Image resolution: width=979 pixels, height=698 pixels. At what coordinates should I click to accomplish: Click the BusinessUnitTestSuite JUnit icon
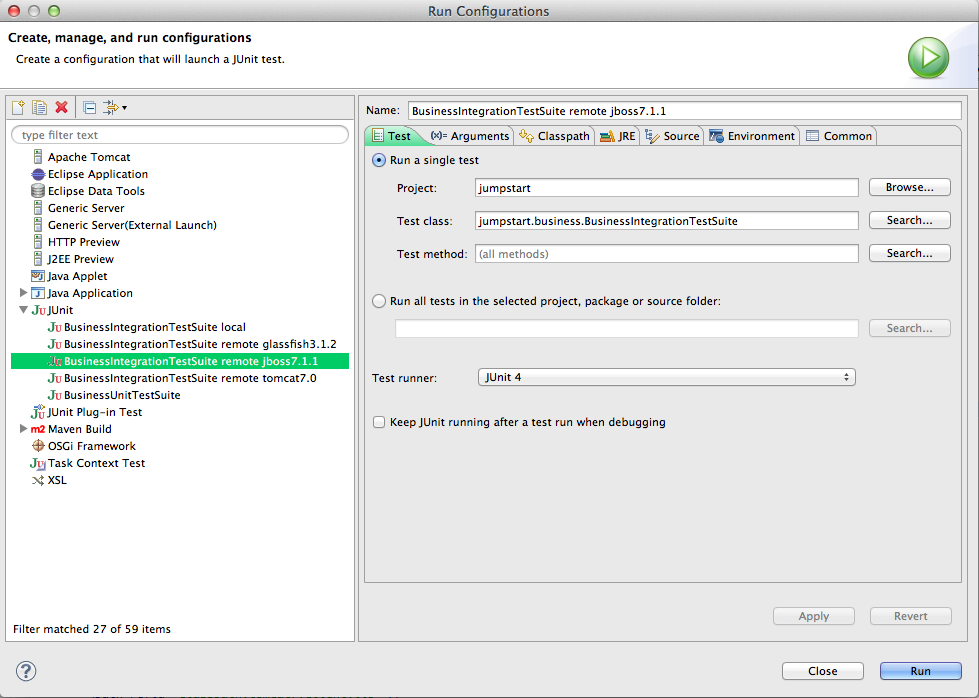pyautogui.click(x=55, y=395)
